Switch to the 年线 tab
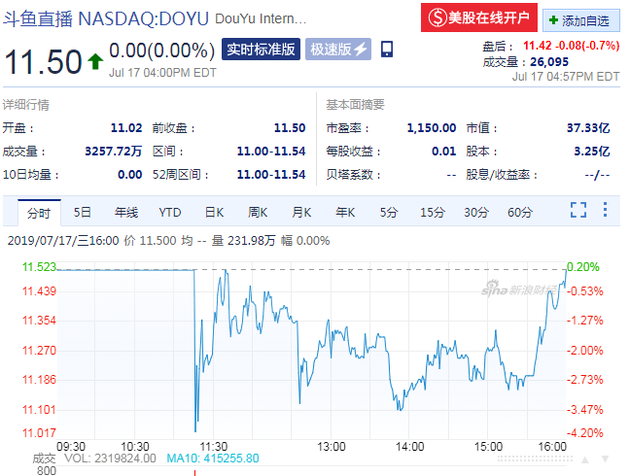The image size is (630, 476). (x=126, y=212)
